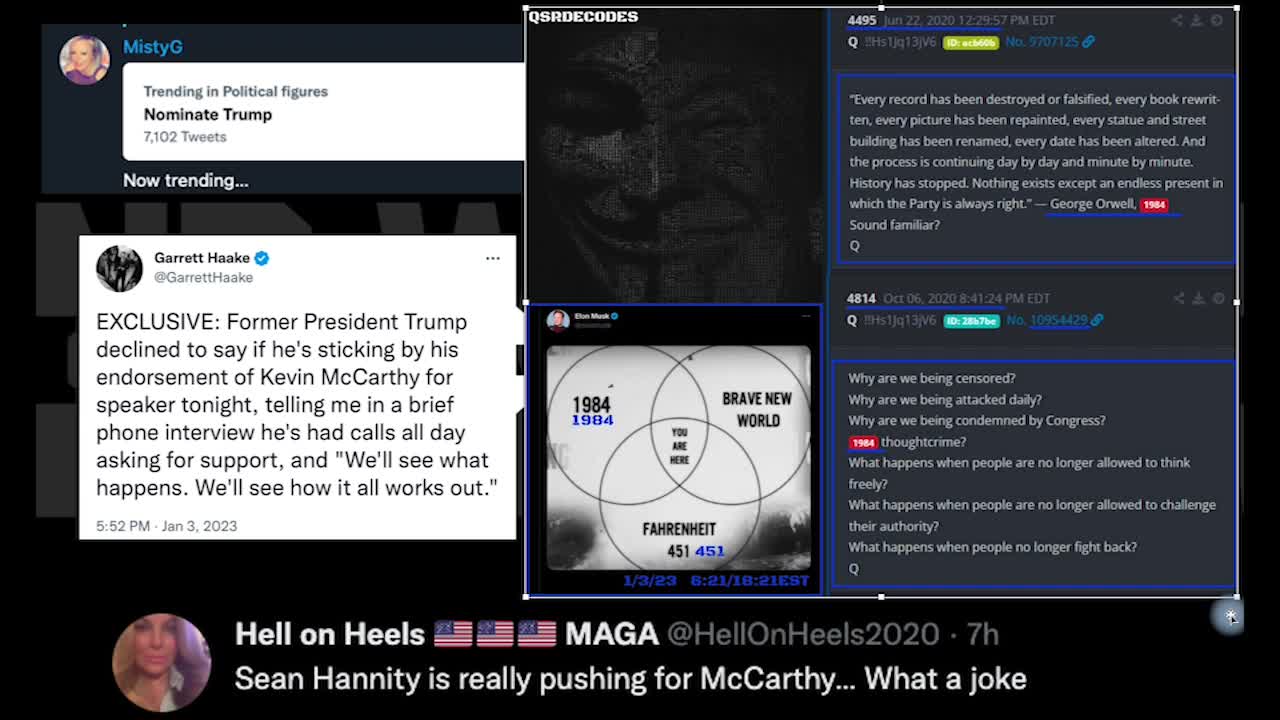Click the download icon on post 4814
Viewport: 1280px width, 720px height.
(1198, 298)
